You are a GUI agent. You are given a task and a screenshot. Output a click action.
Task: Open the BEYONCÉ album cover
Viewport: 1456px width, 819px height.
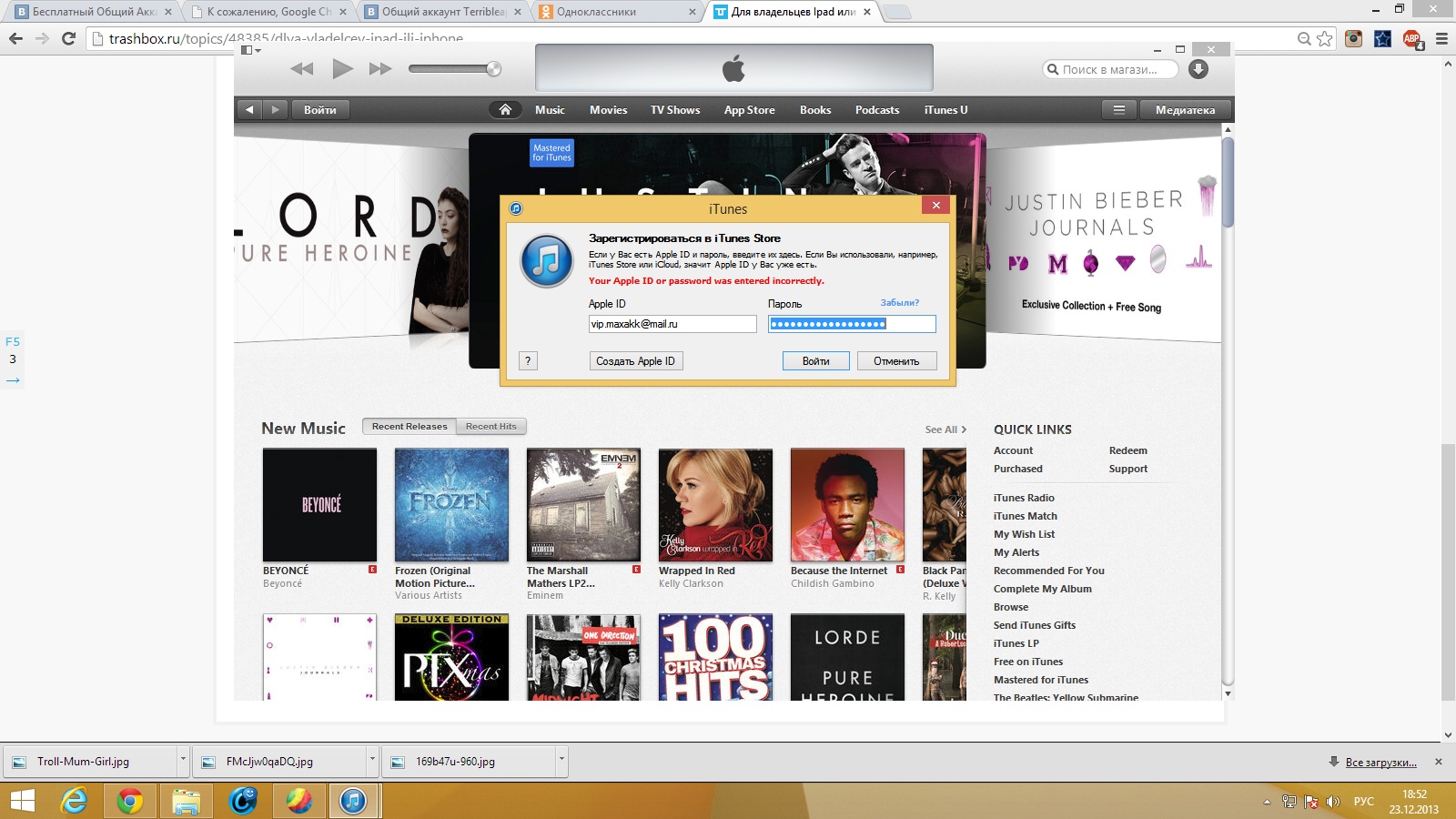[319, 505]
